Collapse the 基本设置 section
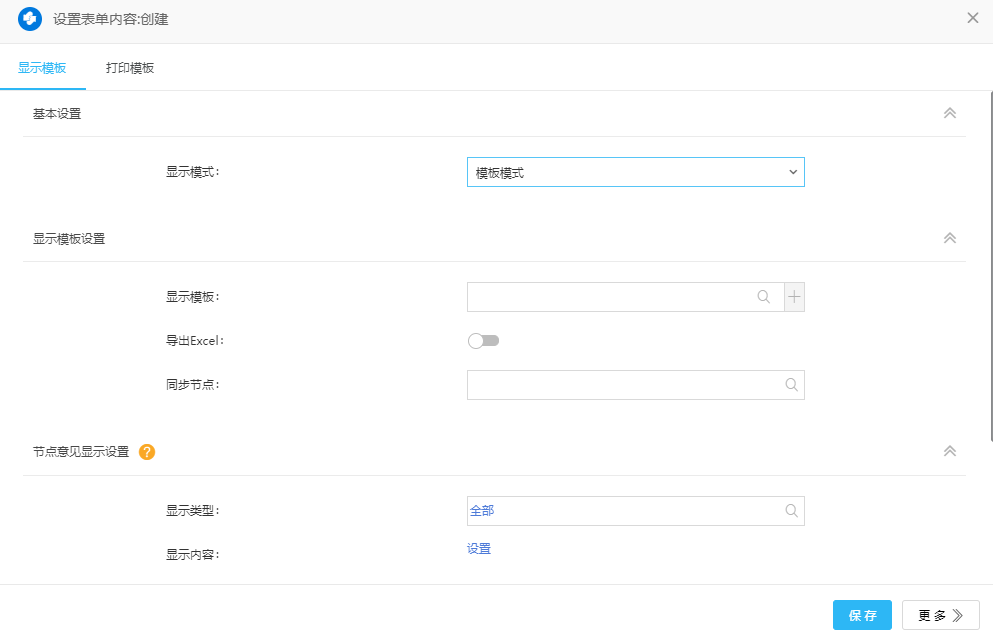The image size is (993, 633). coord(950,114)
